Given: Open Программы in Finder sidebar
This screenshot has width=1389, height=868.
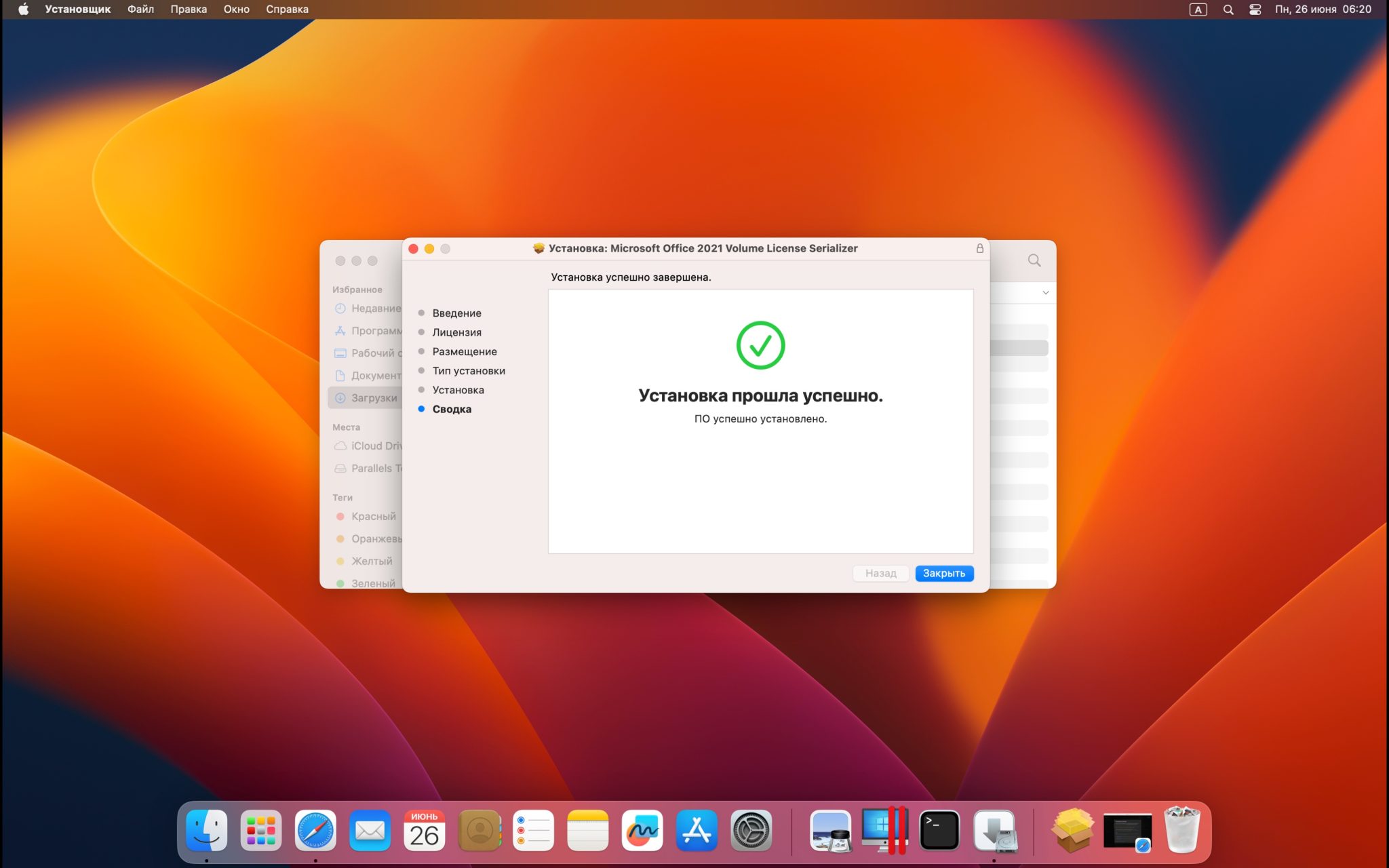Looking at the screenshot, I should [x=368, y=331].
